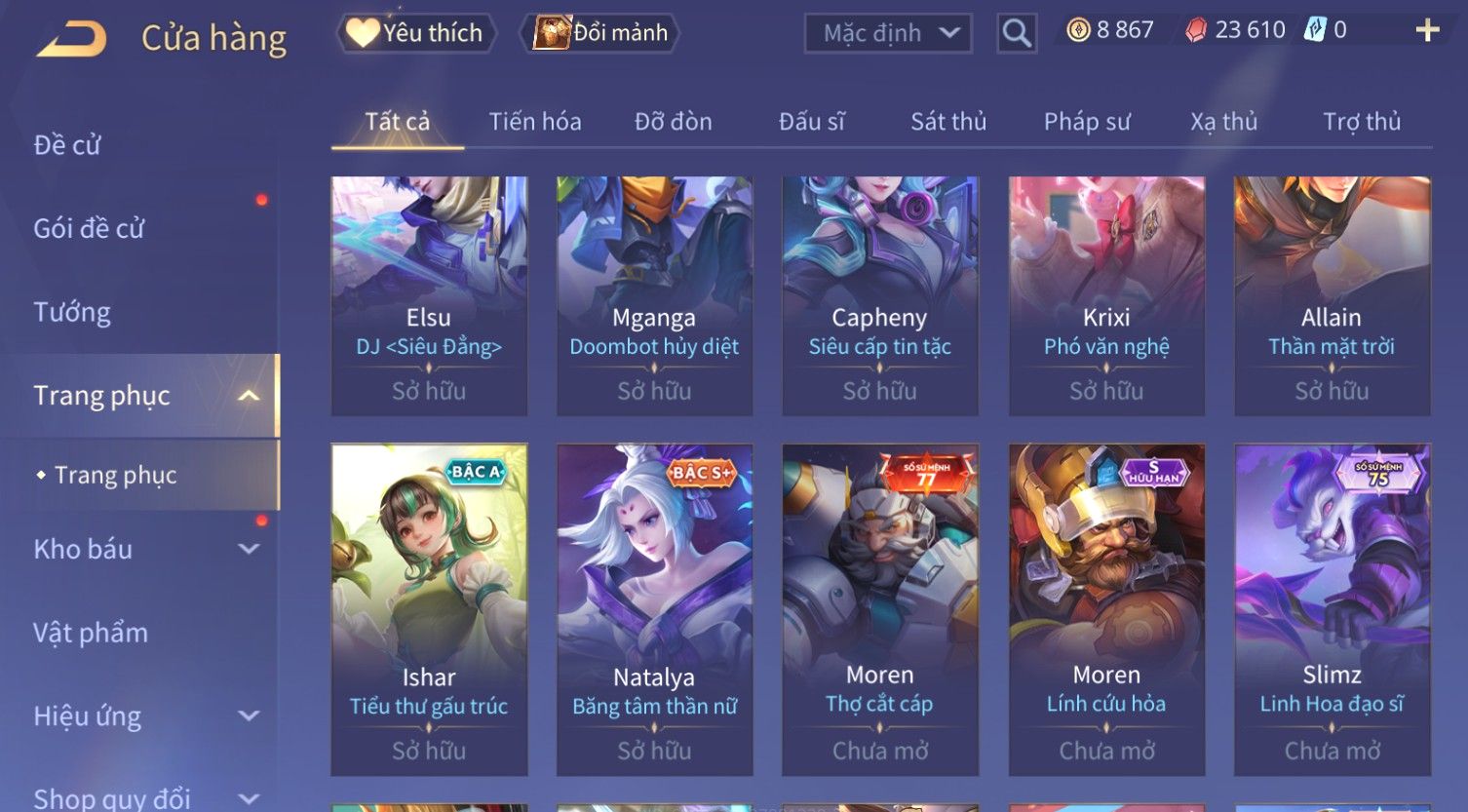Open Yêu thích heart favorites
Screen dimensions: 1468x812
[x=416, y=33]
